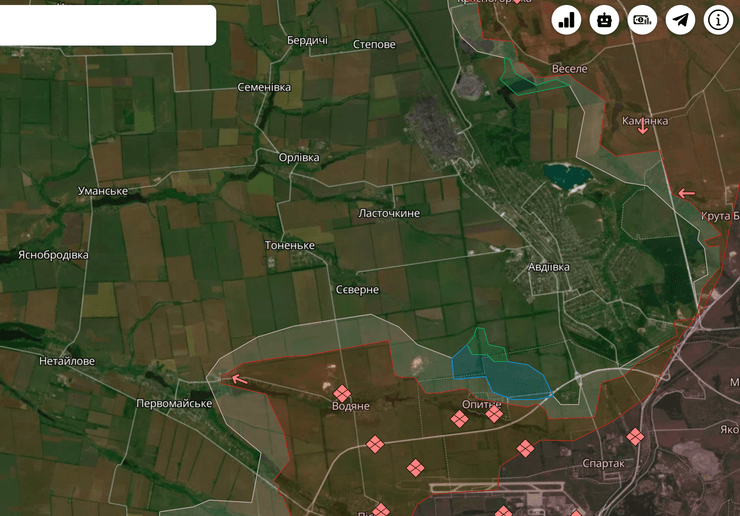Click the Уманське village label
The width and height of the screenshot is (740, 516).
(x=103, y=191)
